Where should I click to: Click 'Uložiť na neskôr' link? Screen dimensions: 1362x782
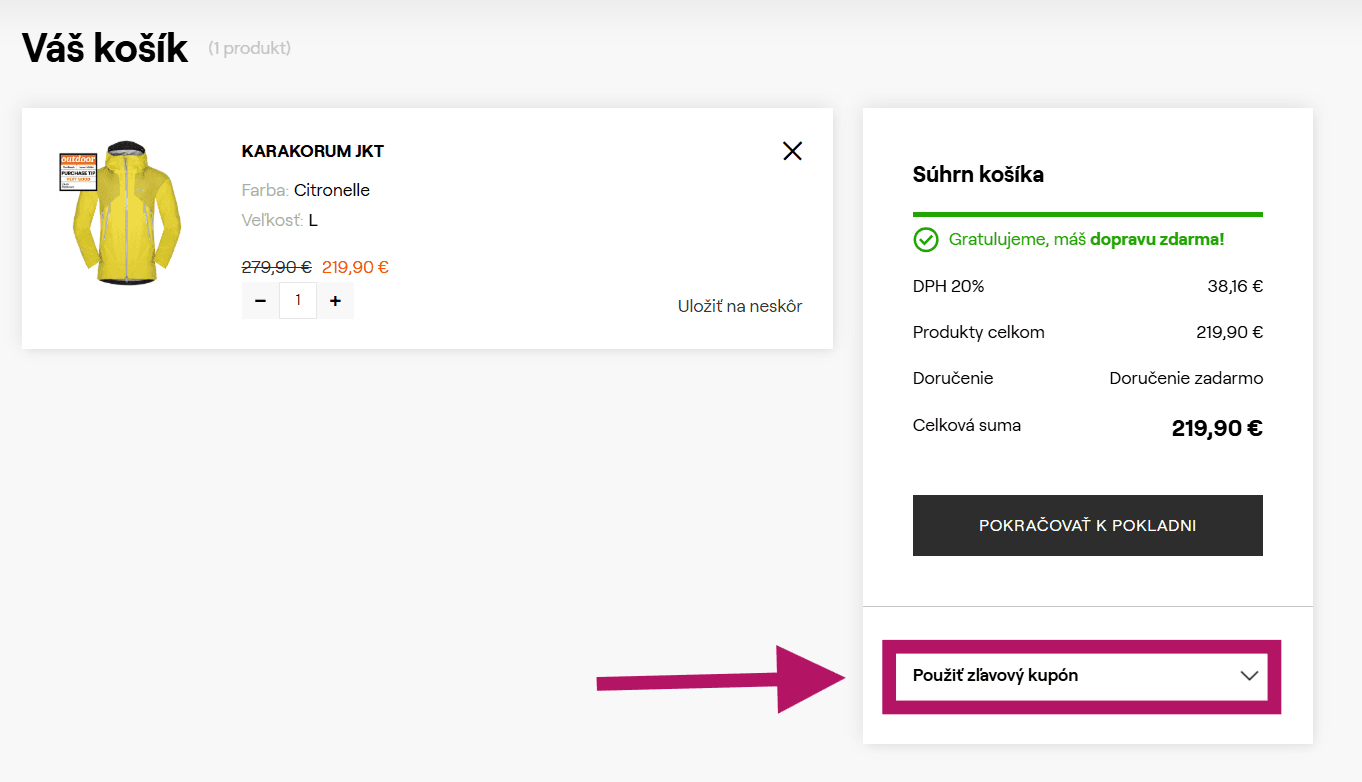[x=740, y=306]
